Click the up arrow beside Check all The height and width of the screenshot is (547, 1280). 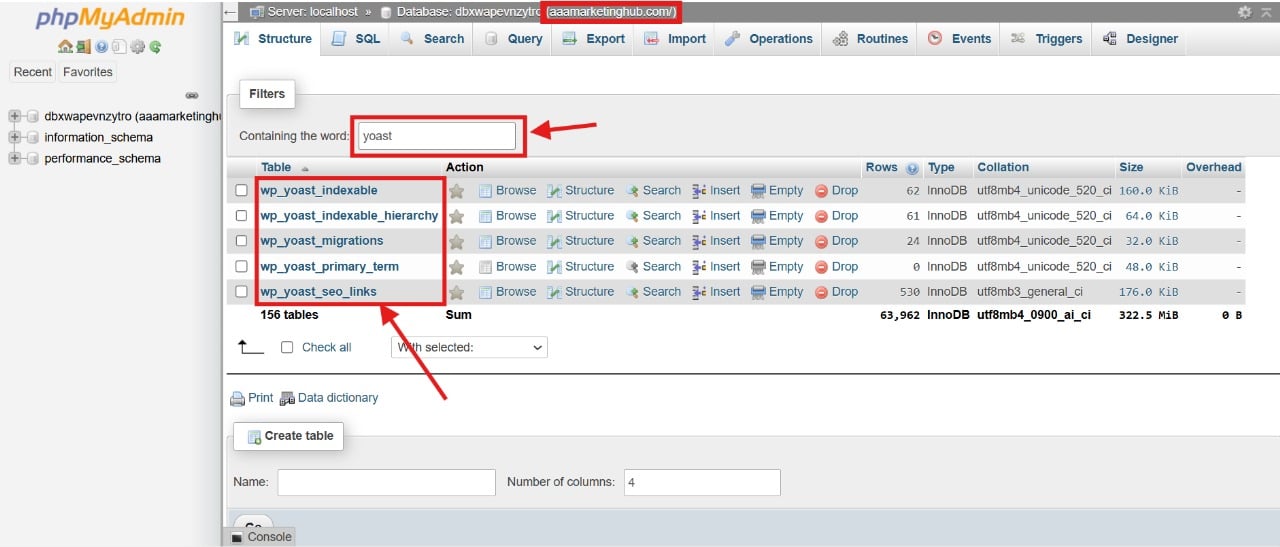(x=250, y=347)
